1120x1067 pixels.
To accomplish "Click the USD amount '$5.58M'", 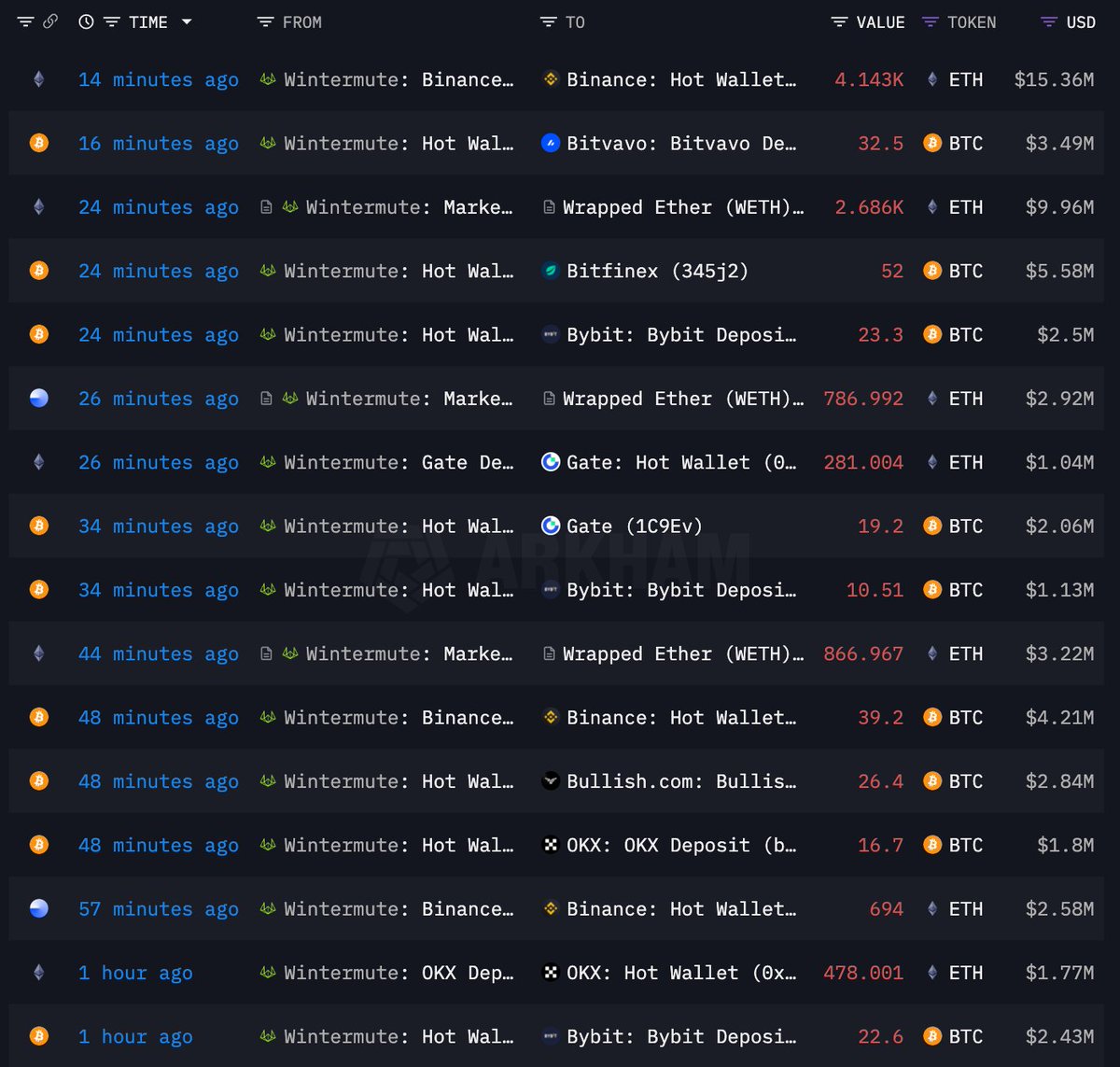I will 1059,271.
